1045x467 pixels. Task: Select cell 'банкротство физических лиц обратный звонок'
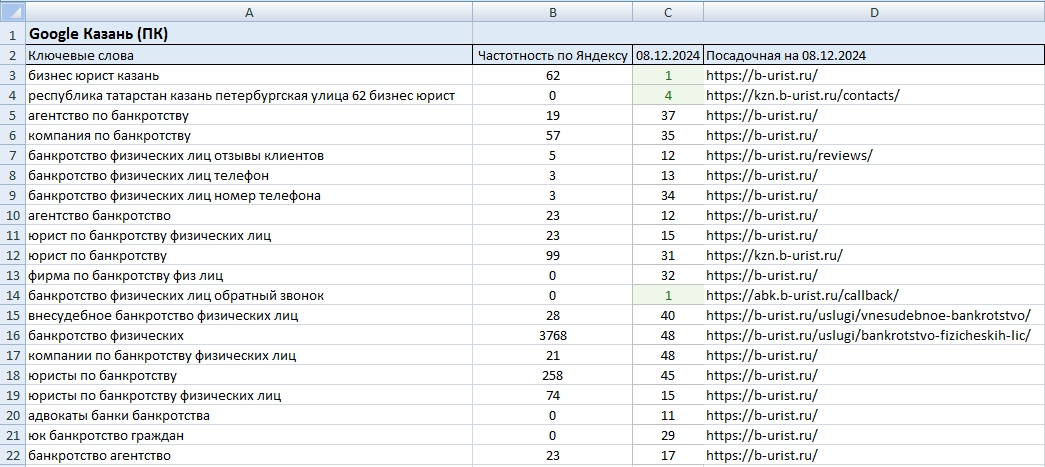tap(249, 295)
